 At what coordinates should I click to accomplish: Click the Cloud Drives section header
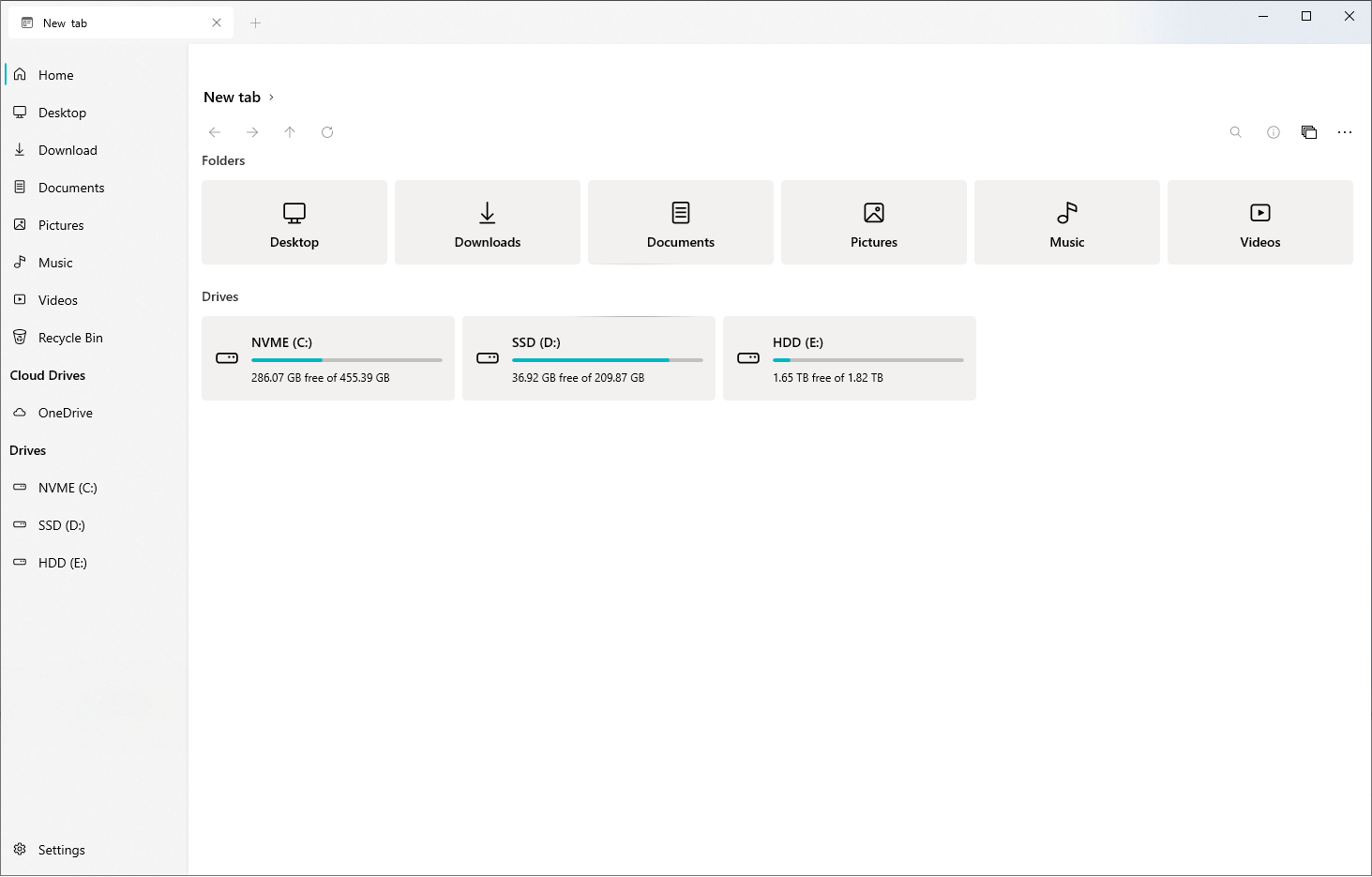(48, 375)
